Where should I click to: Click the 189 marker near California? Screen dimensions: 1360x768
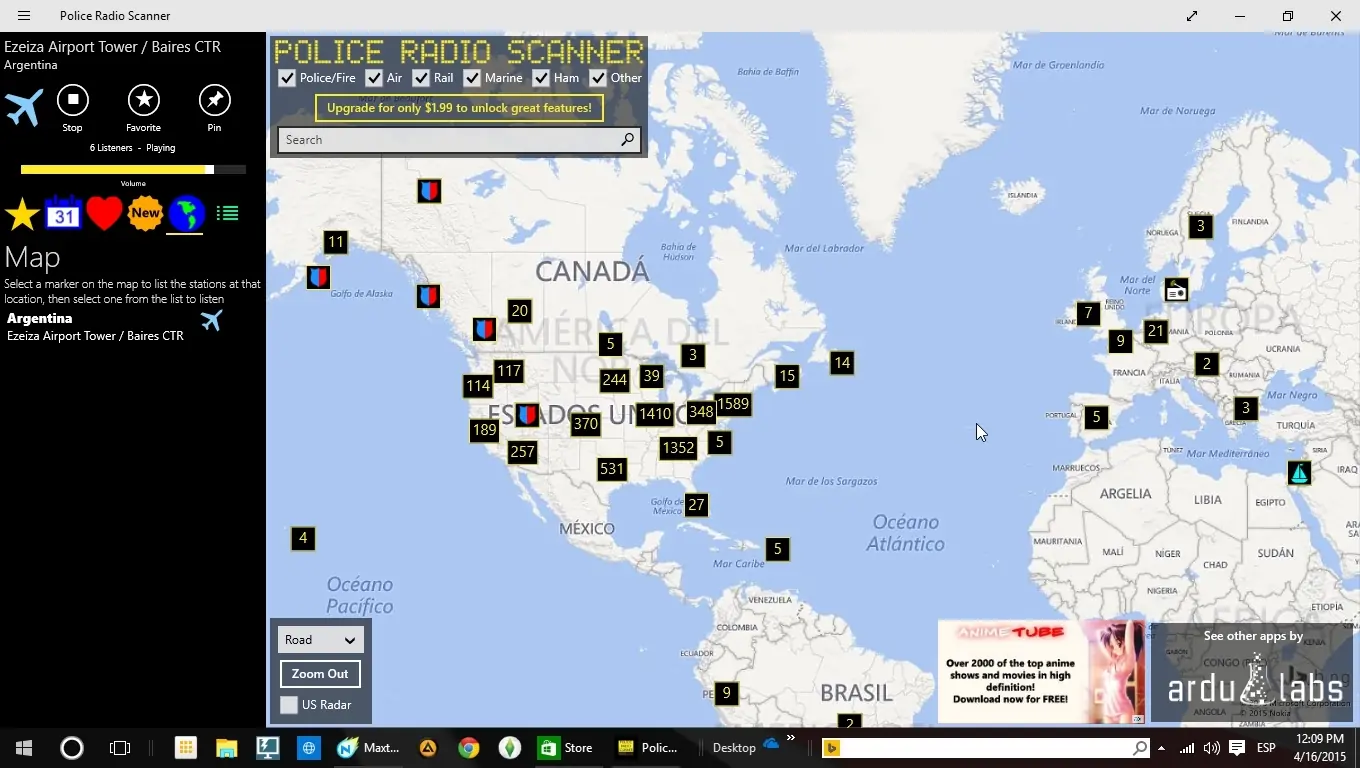(485, 430)
